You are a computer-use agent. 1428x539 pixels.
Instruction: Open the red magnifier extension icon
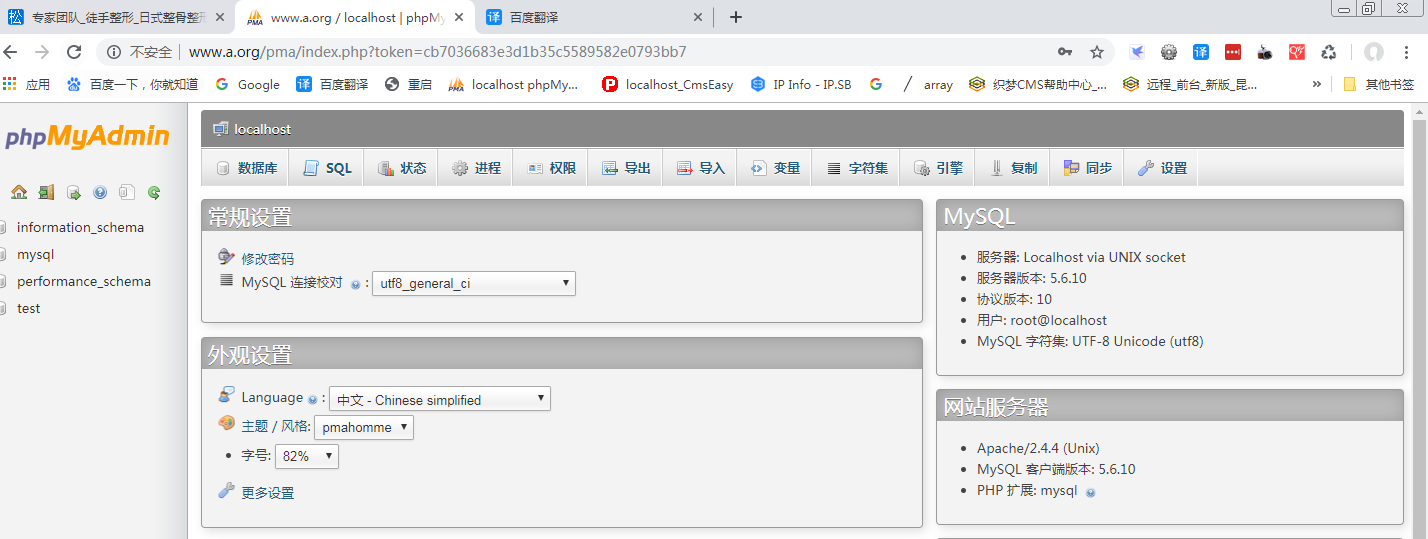1297,52
